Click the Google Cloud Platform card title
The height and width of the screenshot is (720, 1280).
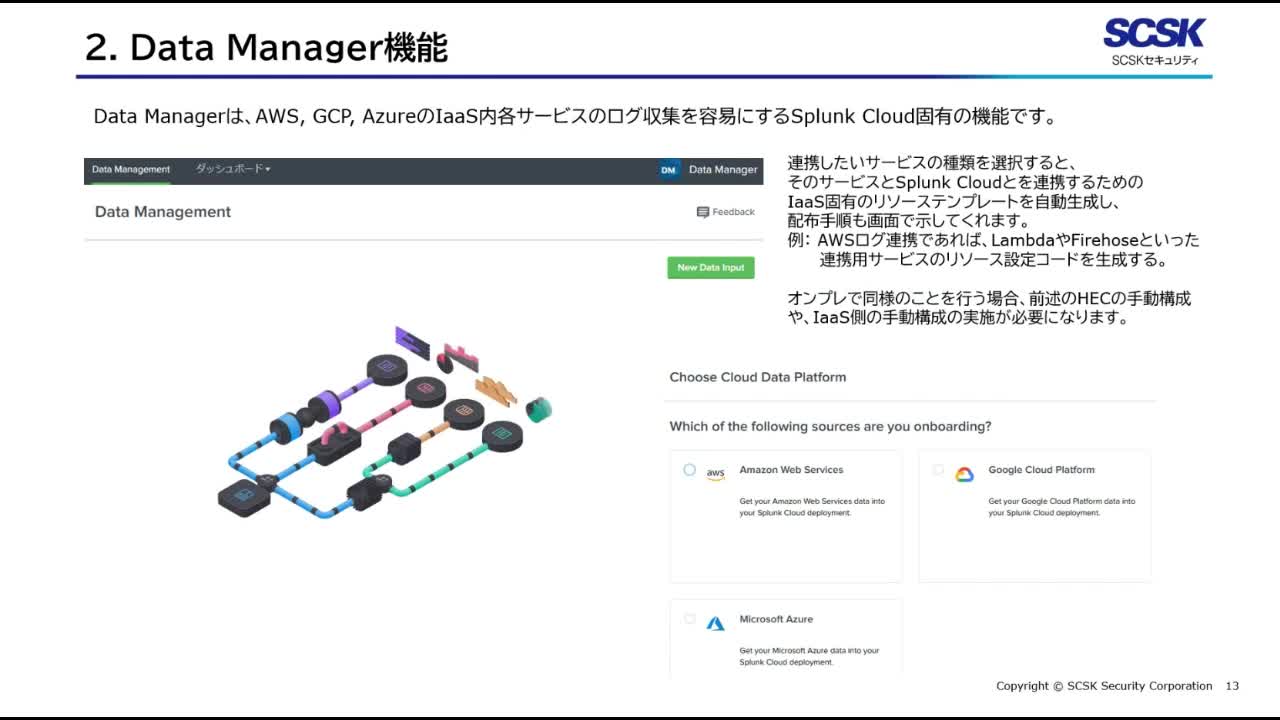[x=1041, y=470]
